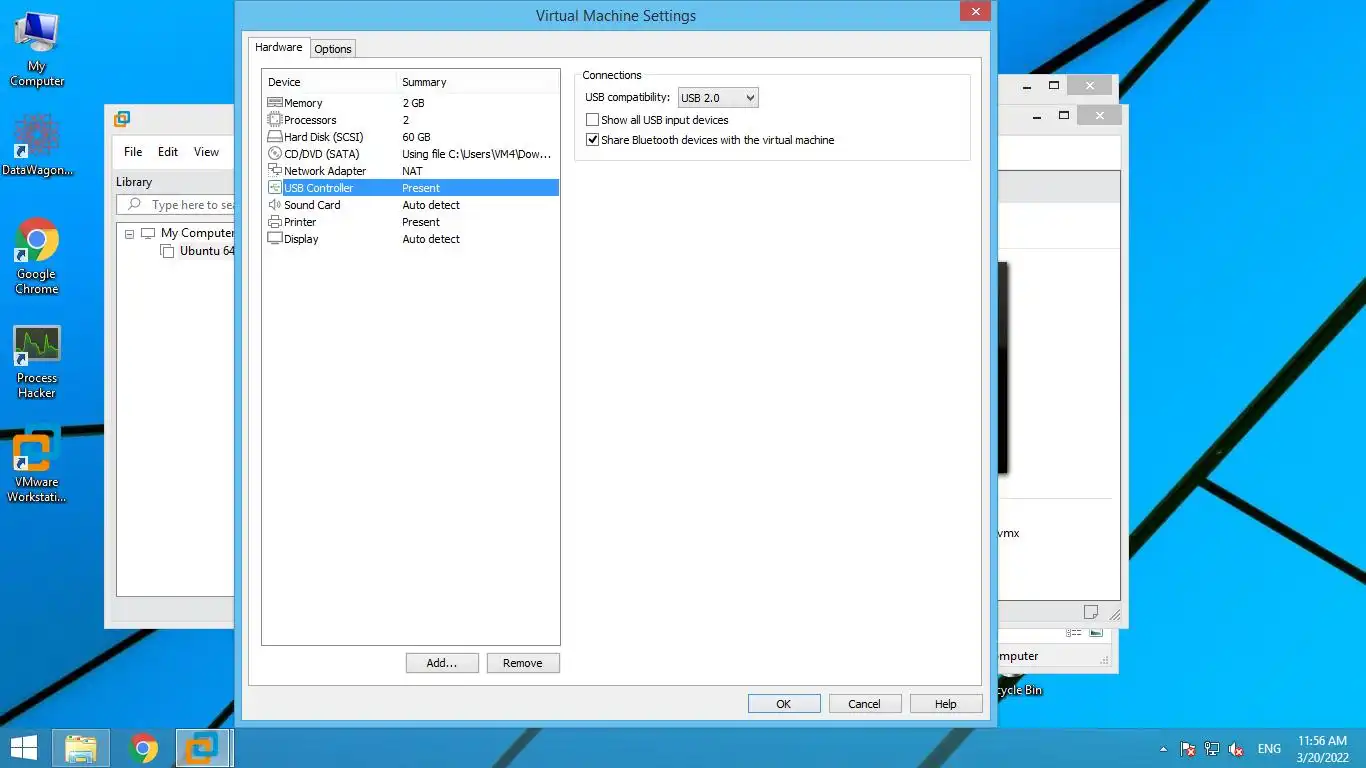Click the VMware taskbar icon
The image size is (1366, 768).
pos(204,748)
